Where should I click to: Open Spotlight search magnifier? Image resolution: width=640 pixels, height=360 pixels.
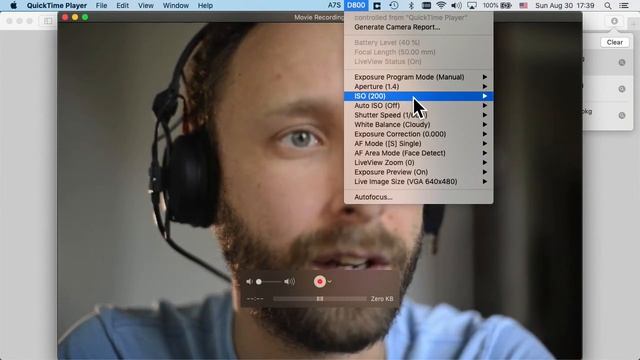(x=608, y=5)
